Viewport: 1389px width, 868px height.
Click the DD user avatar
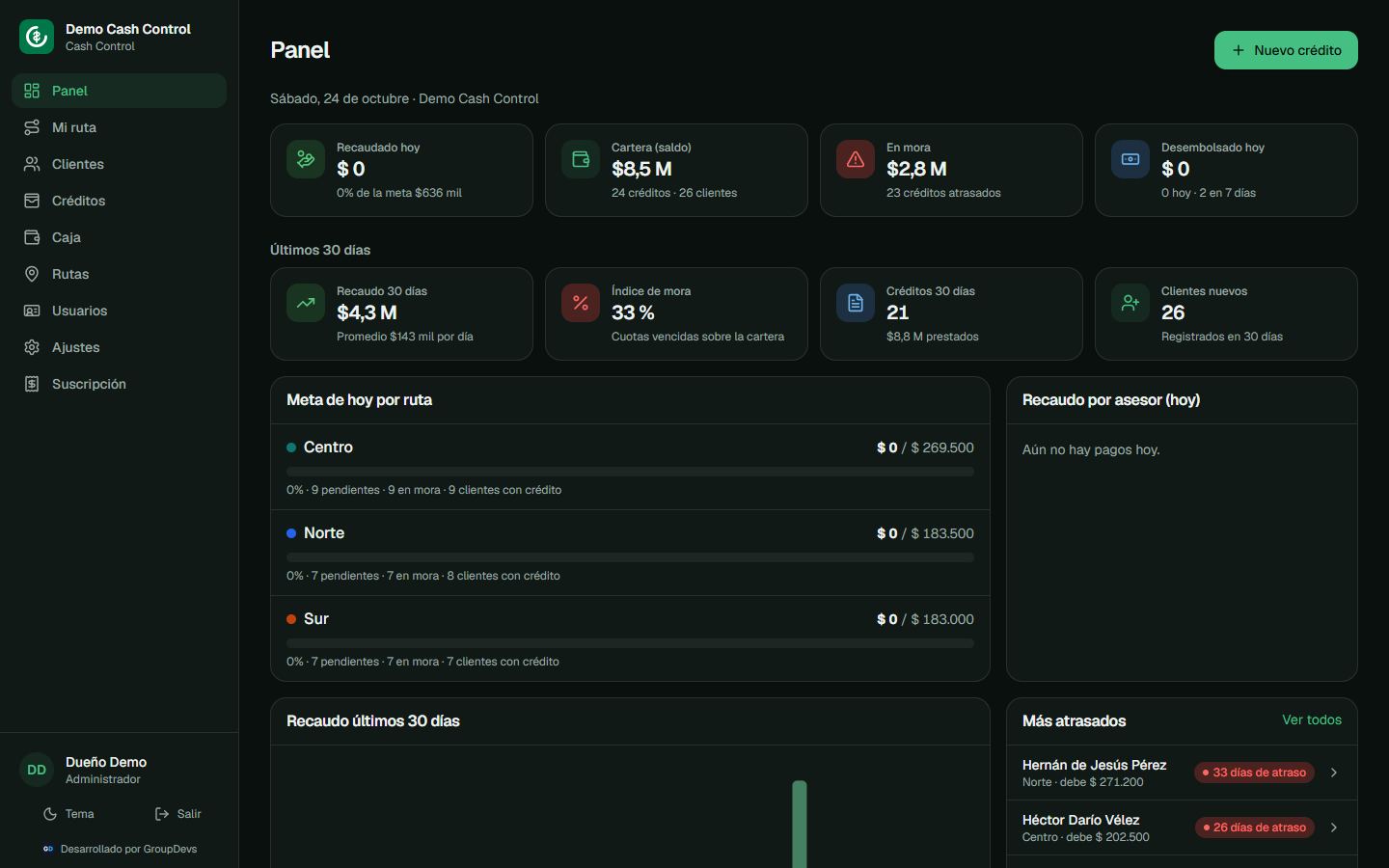[x=37, y=770]
